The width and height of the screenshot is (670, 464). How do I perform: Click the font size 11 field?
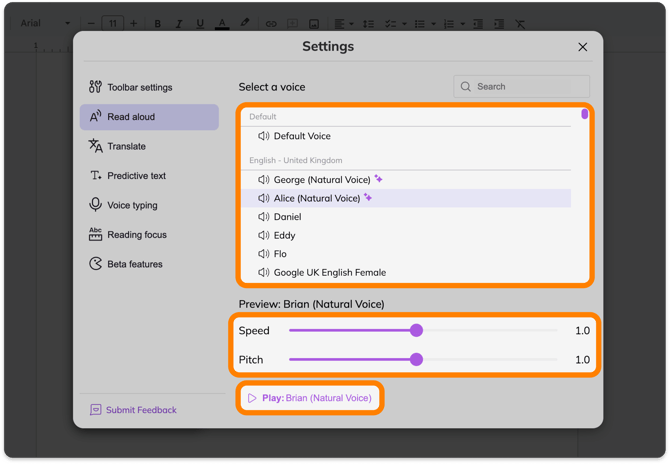[x=113, y=23]
